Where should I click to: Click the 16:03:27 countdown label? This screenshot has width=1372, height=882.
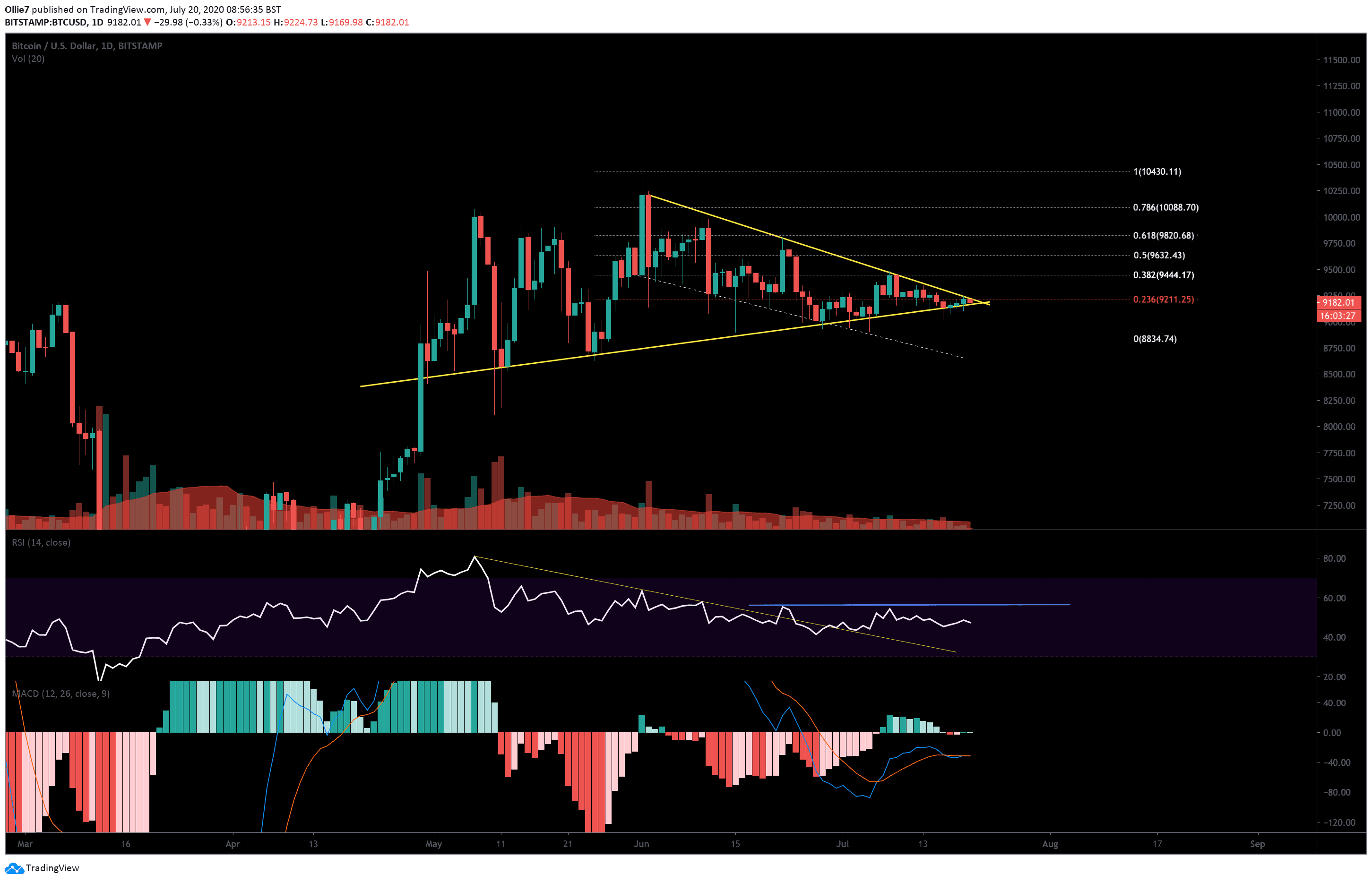click(1338, 316)
